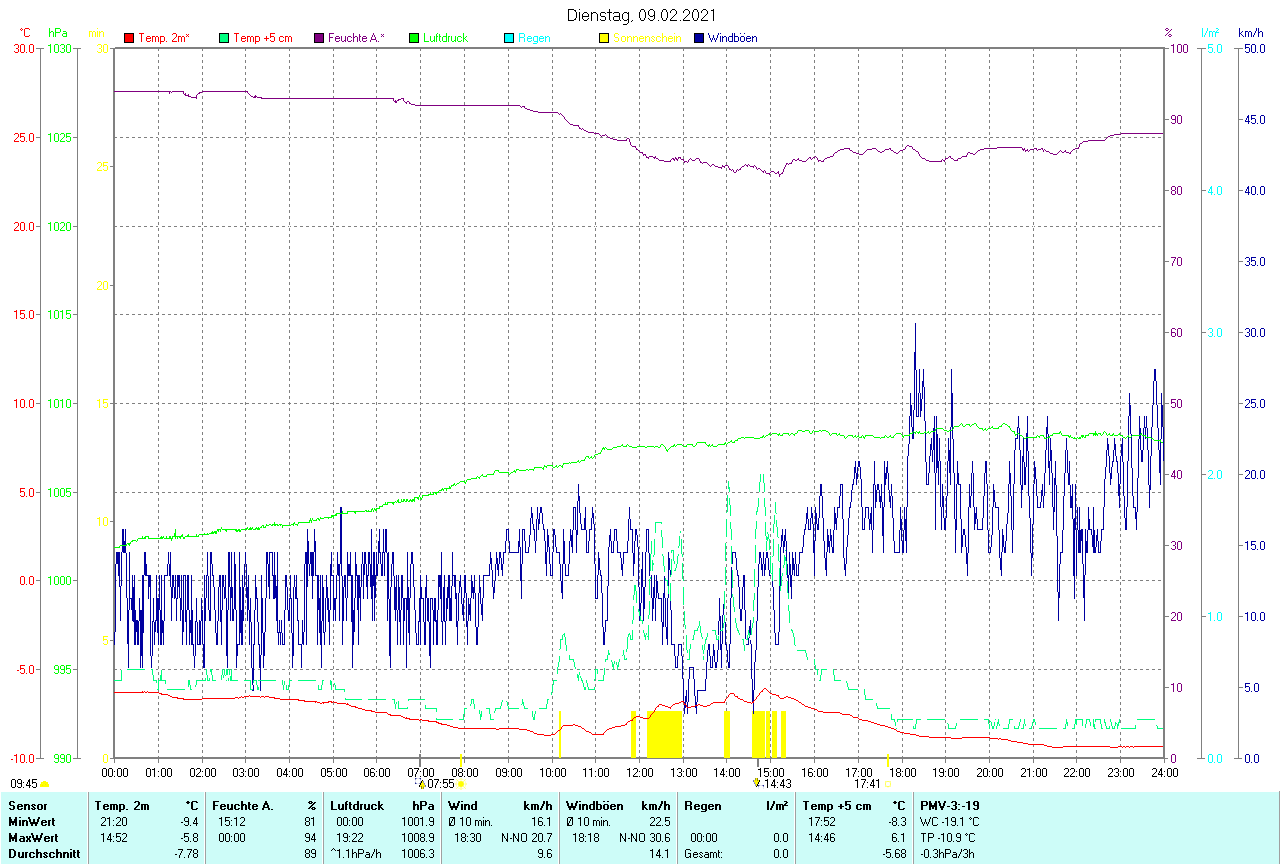
Task: Click the pressure trend '^1.1hPa/h'
Action: click(x=357, y=854)
